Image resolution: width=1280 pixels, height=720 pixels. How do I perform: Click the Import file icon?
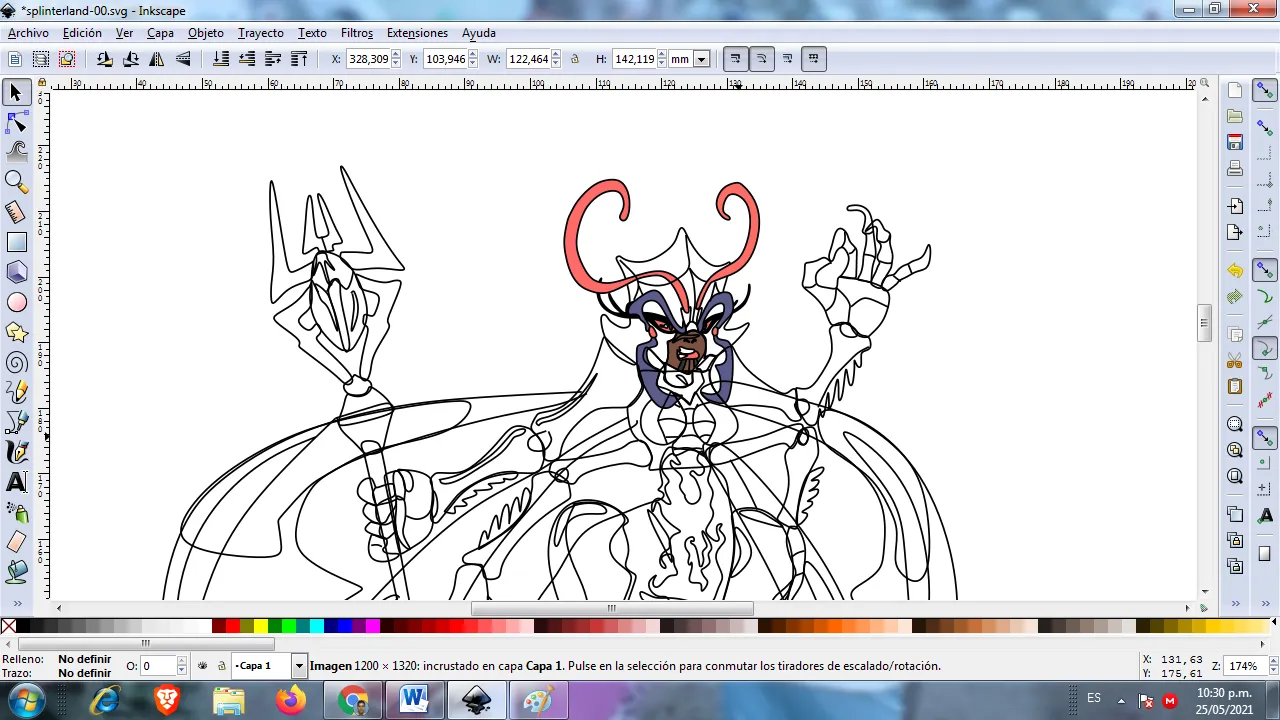pos(1235,206)
